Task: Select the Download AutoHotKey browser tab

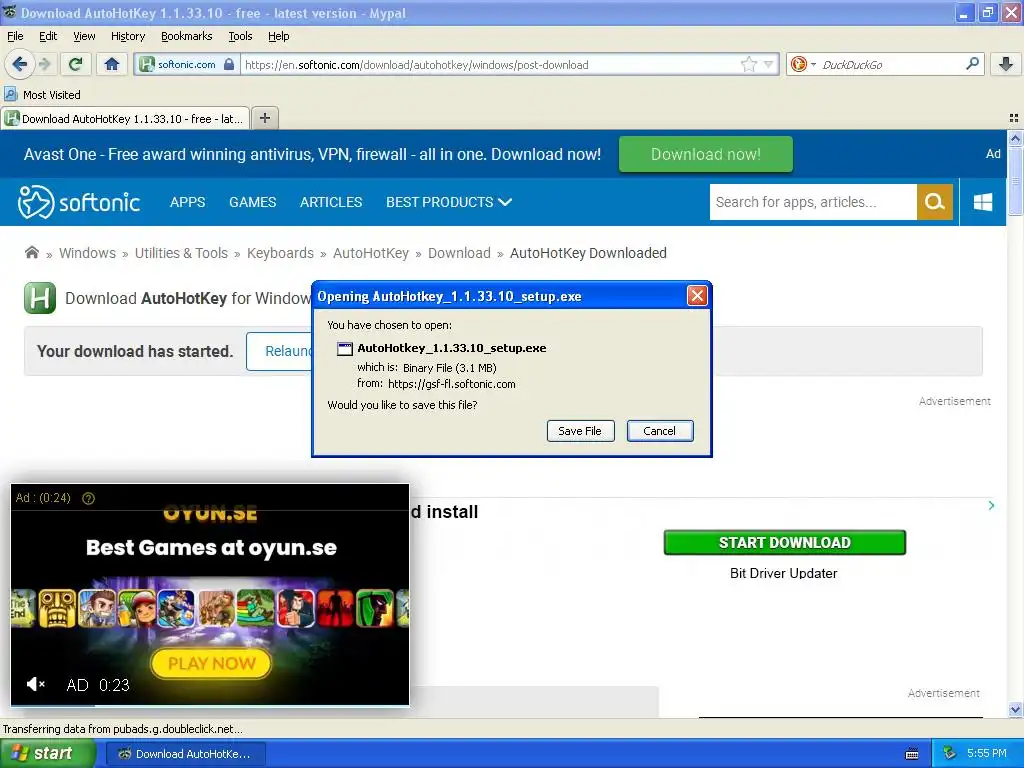Action: click(125, 118)
